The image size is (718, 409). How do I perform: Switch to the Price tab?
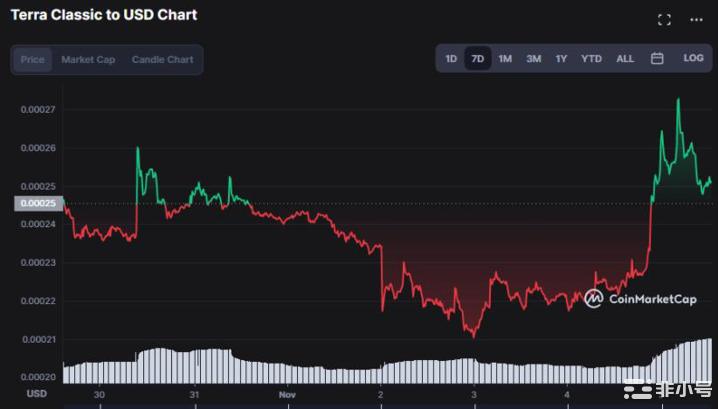33,60
